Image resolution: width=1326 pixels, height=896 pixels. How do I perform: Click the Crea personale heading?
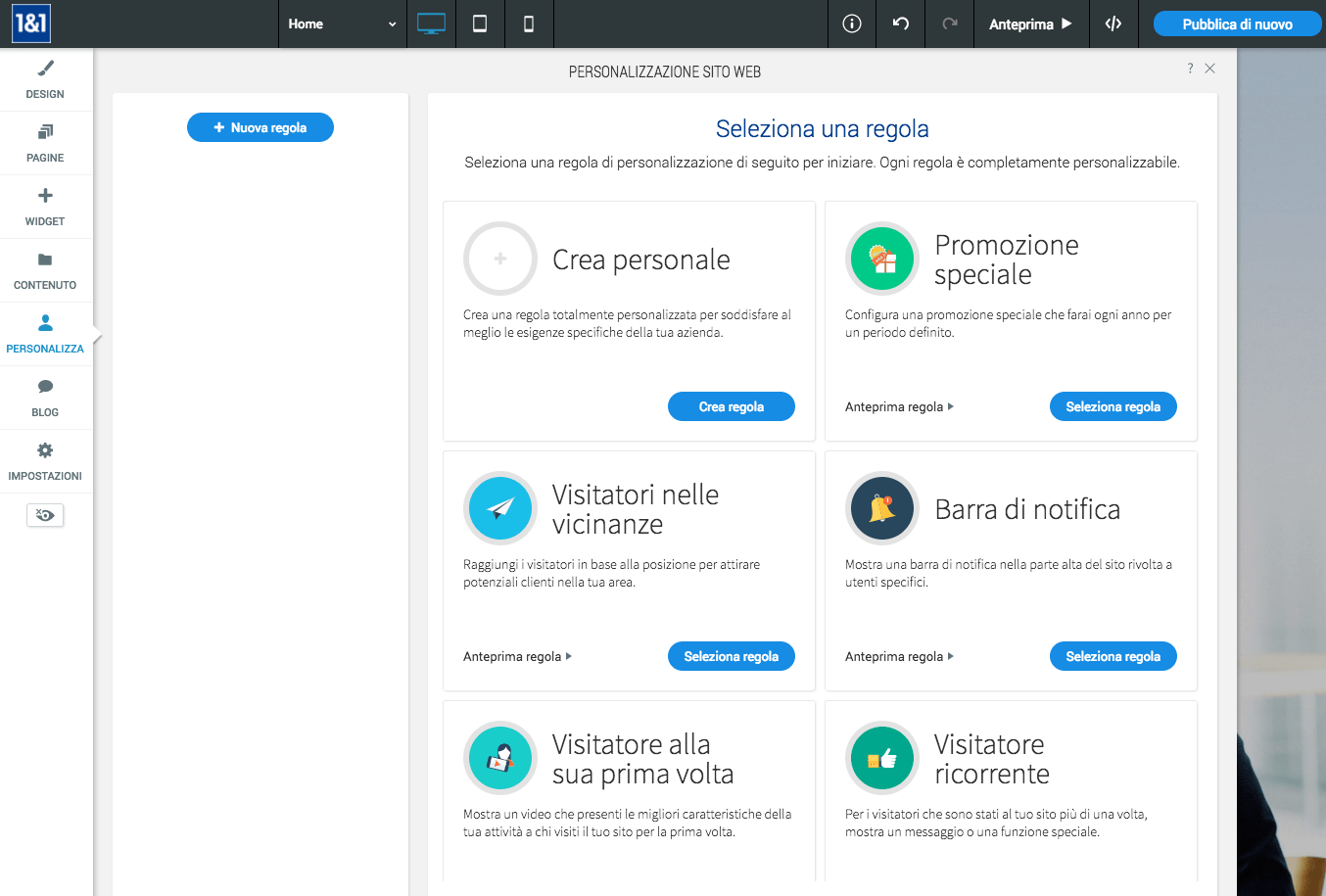point(641,259)
